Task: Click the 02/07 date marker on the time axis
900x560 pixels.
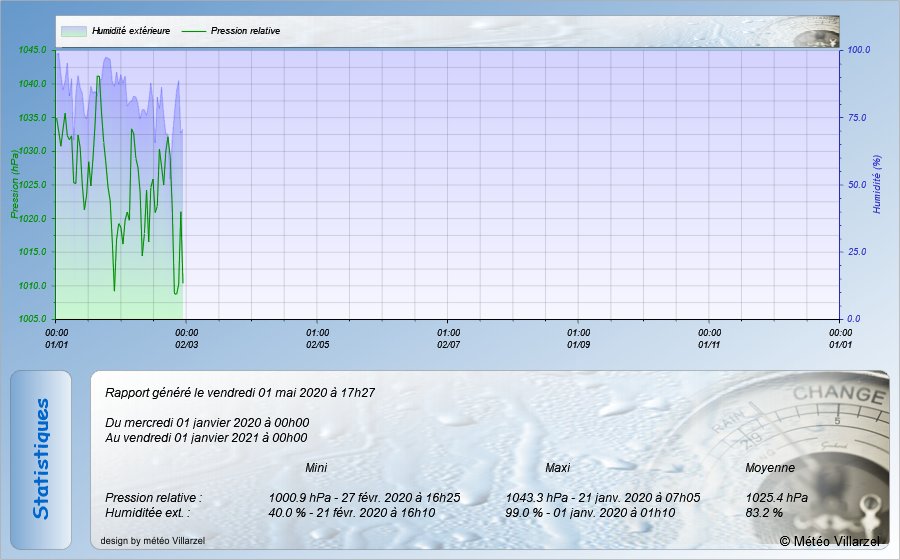Action: click(449, 344)
